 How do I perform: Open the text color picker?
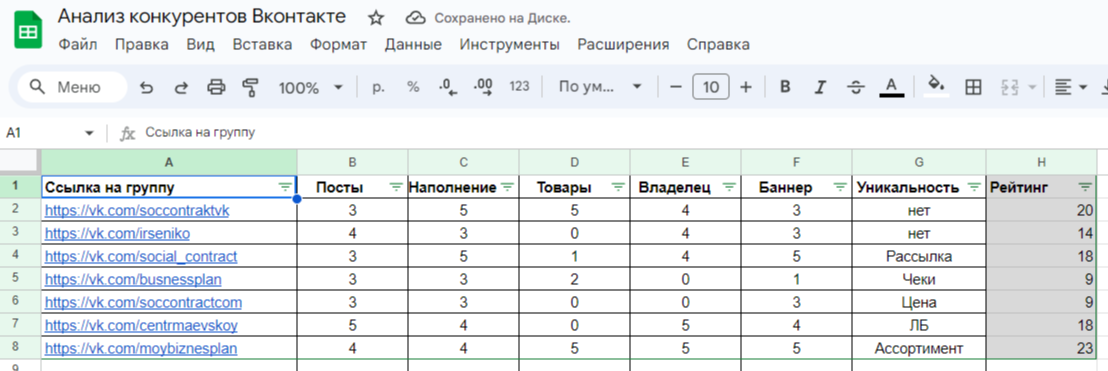[892, 87]
